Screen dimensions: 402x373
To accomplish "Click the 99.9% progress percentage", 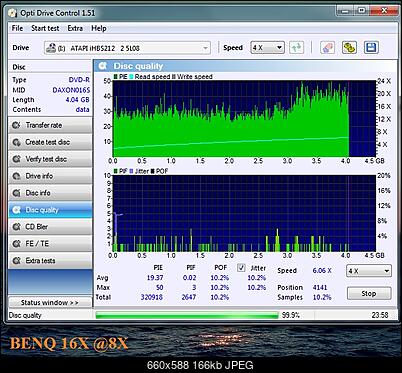I will click(x=291, y=315).
